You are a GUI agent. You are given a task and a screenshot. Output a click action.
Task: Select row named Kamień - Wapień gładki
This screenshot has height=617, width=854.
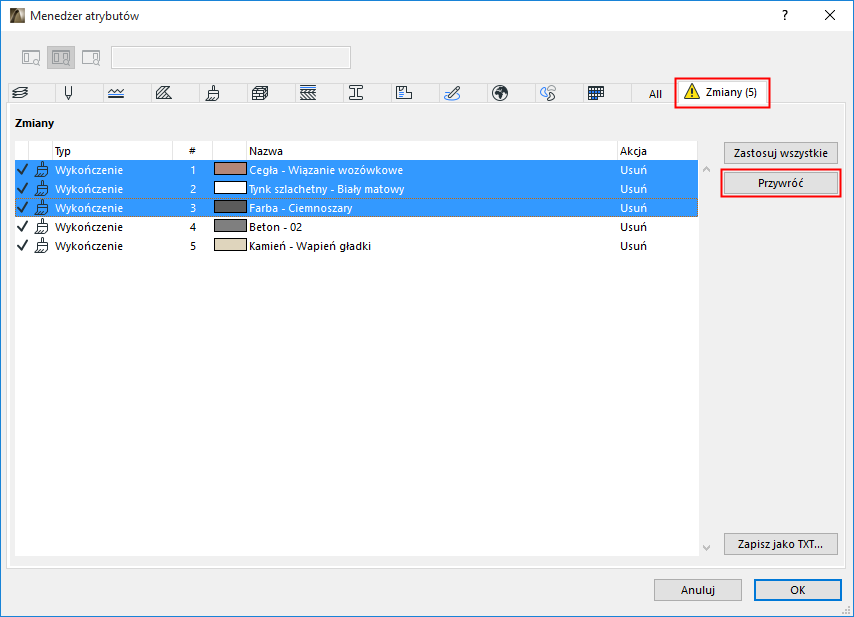(356, 246)
